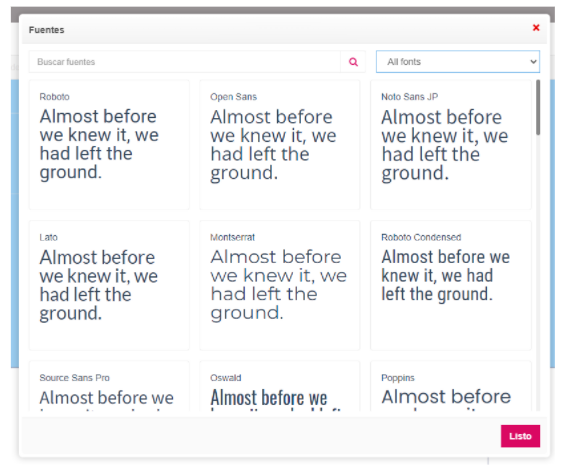Choose the Poppins font card
Viewport: 565px width, 474px height.
click(x=451, y=386)
